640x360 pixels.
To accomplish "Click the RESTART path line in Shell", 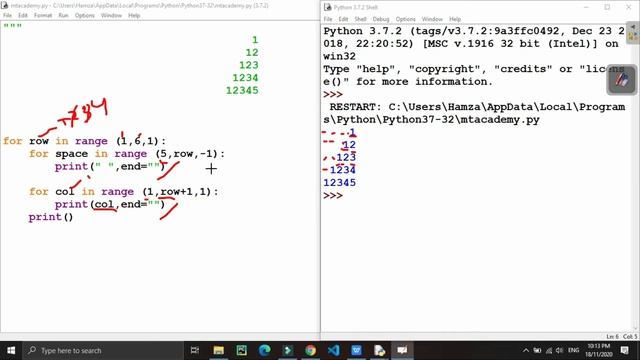I will (474, 113).
